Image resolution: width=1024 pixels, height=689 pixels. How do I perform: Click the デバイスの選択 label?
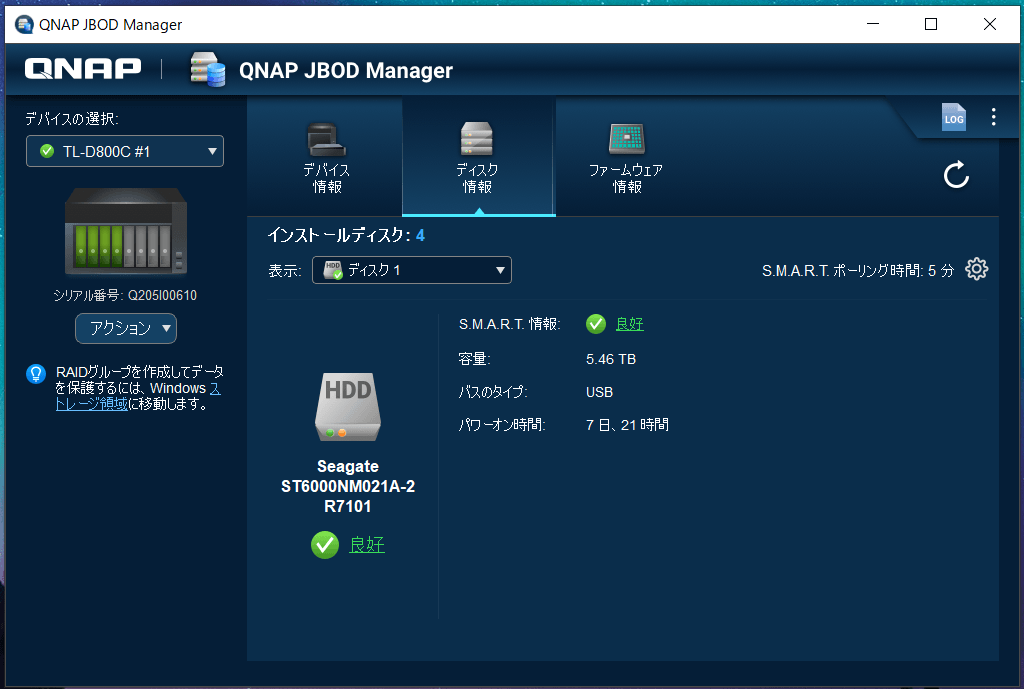coord(72,119)
